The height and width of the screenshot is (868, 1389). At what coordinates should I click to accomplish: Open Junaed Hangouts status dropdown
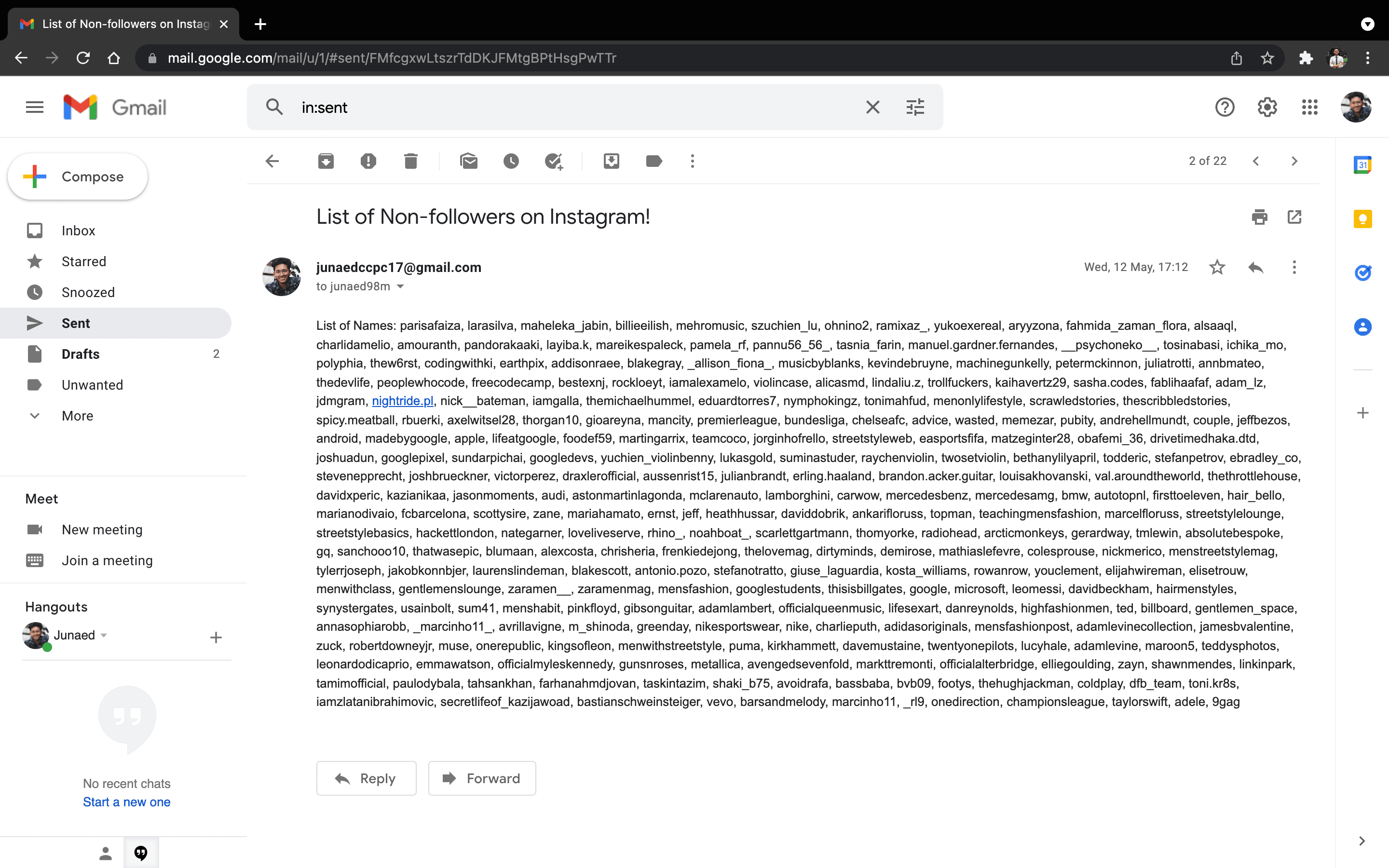104,635
